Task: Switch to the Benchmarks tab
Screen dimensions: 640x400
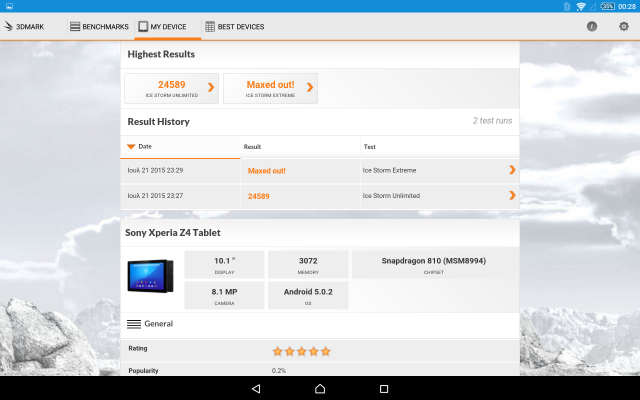Action: point(99,27)
